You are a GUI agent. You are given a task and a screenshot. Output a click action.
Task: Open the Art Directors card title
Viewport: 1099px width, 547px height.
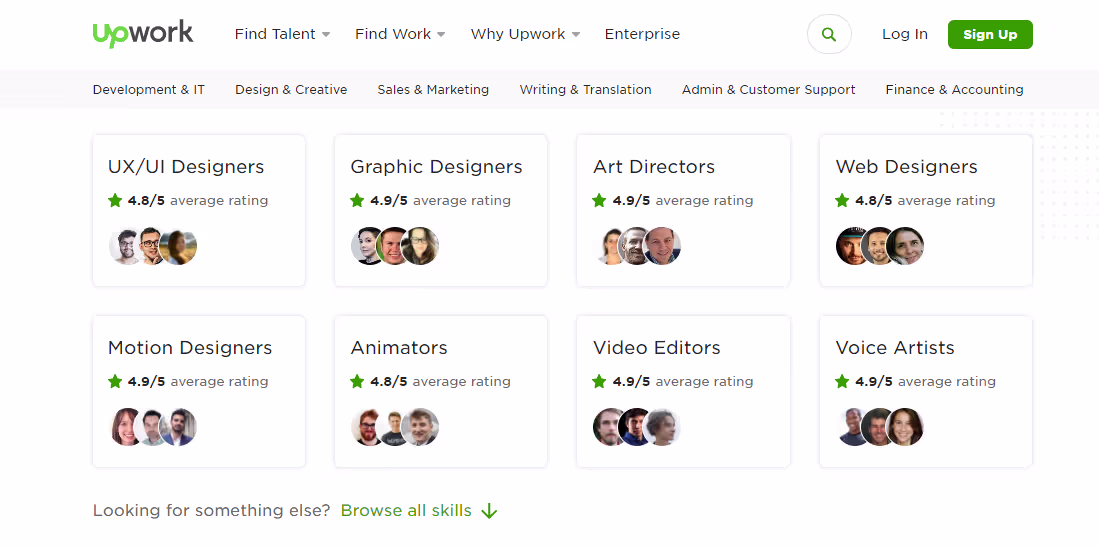click(x=654, y=167)
